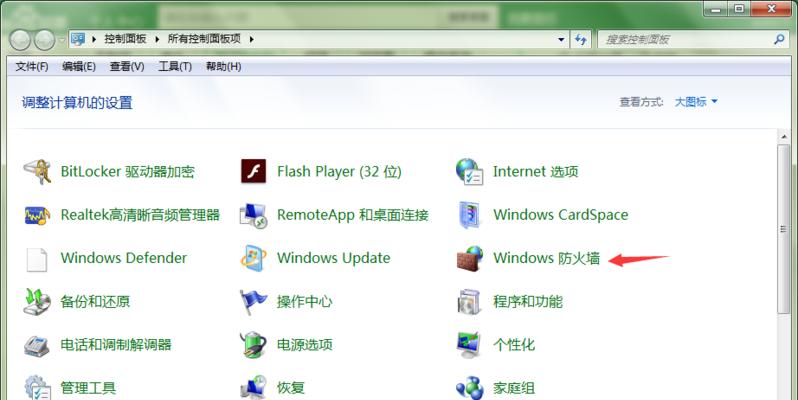Open the 程序和功能 icon
Screen dimensions: 798x400
[x=469, y=302]
